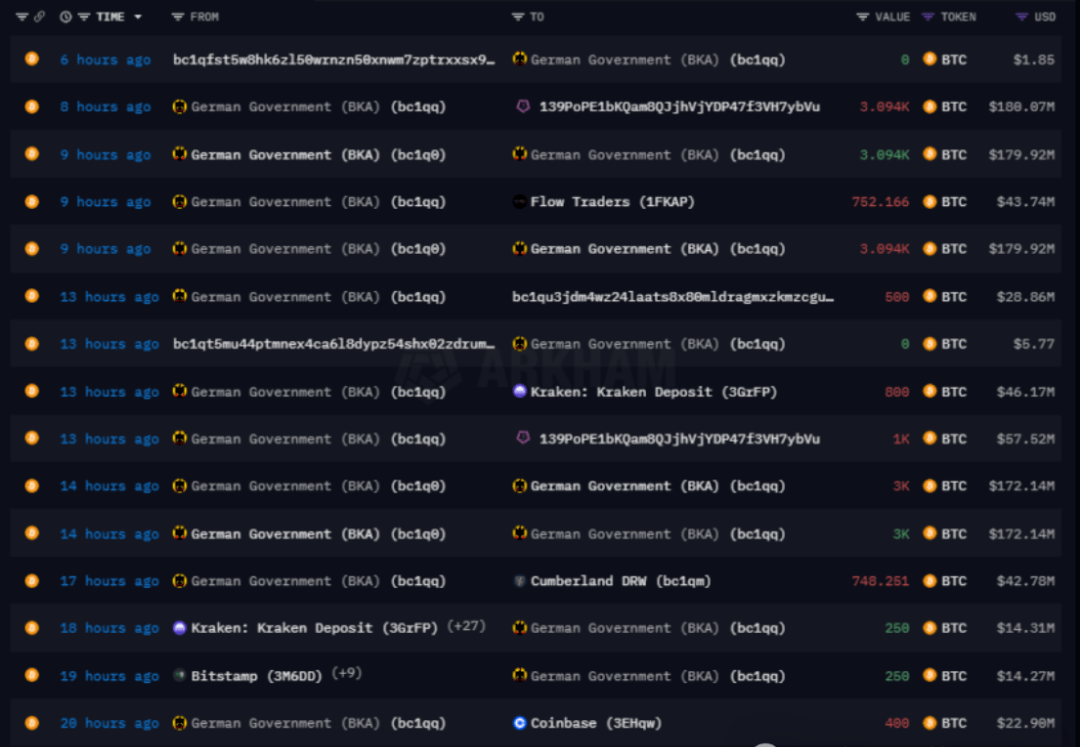Open the "6 hours ago" transaction link

point(105,60)
